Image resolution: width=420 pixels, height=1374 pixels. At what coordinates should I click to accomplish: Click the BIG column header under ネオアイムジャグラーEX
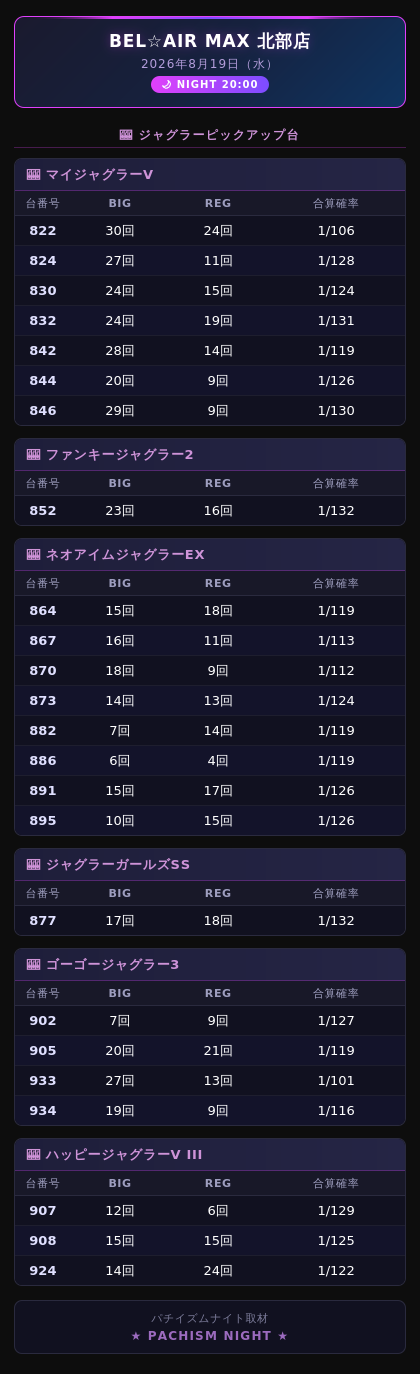coord(120,583)
